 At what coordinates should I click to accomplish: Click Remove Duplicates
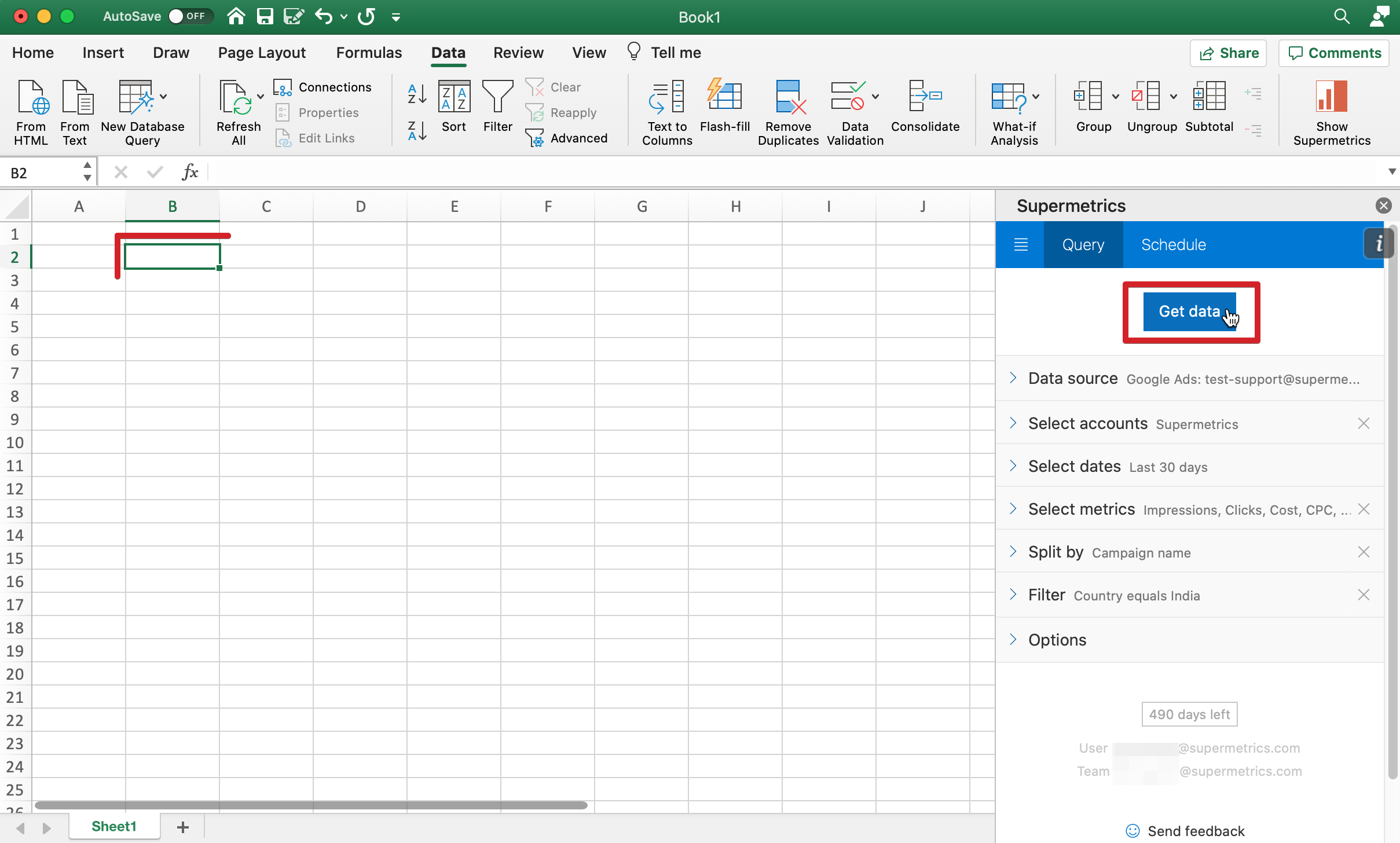click(787, 110)
